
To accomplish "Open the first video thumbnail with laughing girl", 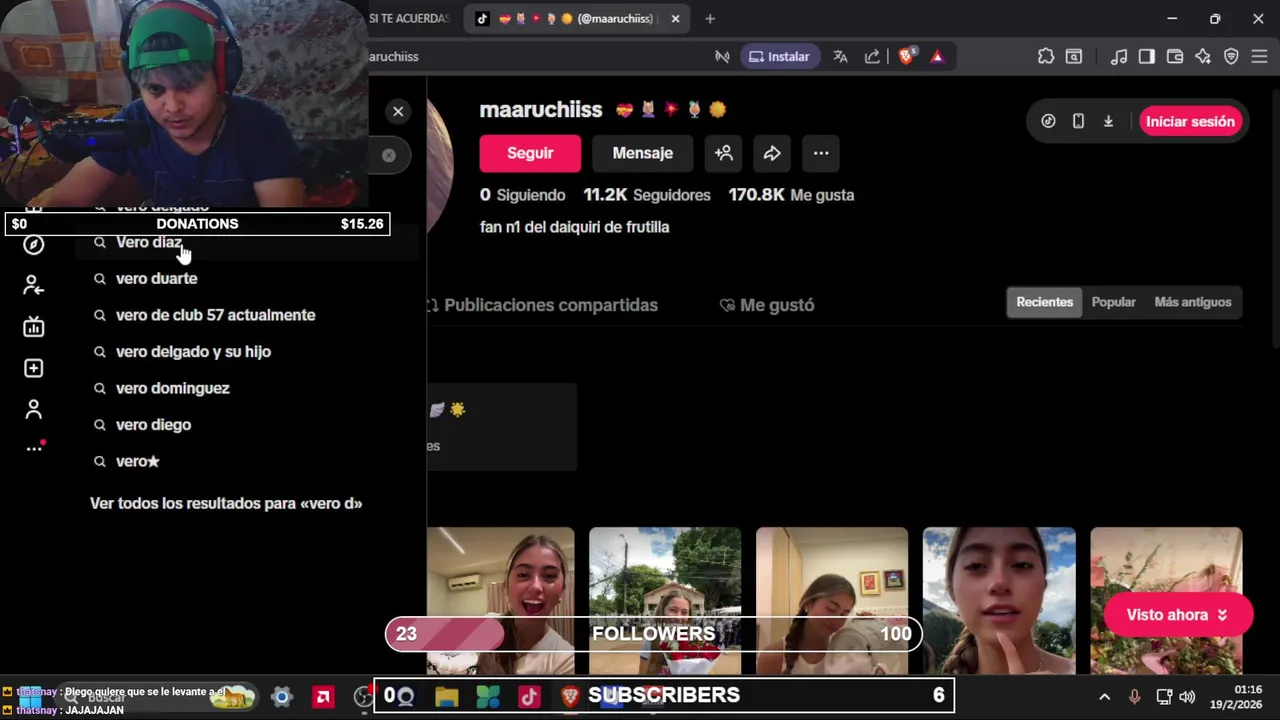I will pos(501,601).
